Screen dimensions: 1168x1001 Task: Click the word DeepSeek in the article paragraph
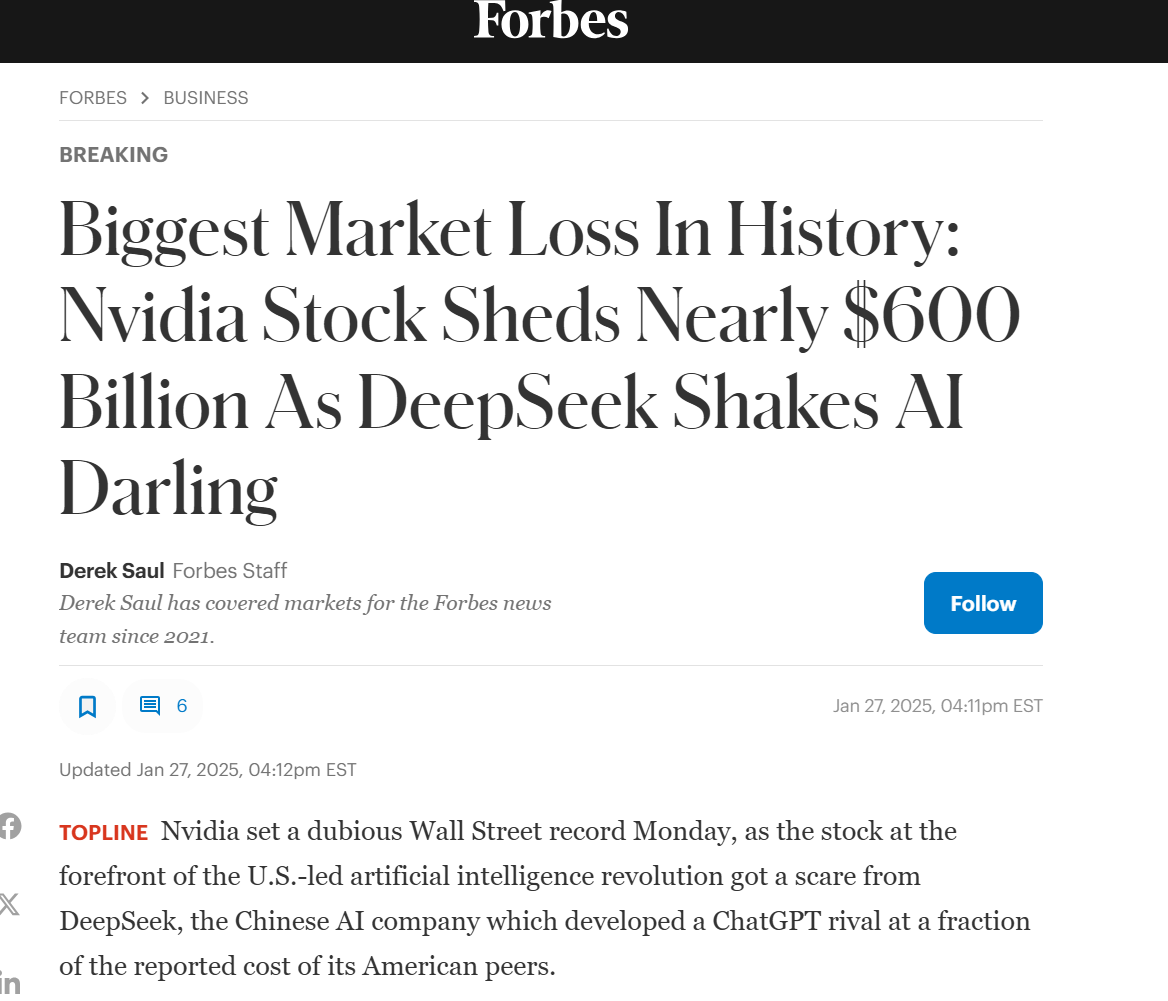click(121, 921)
